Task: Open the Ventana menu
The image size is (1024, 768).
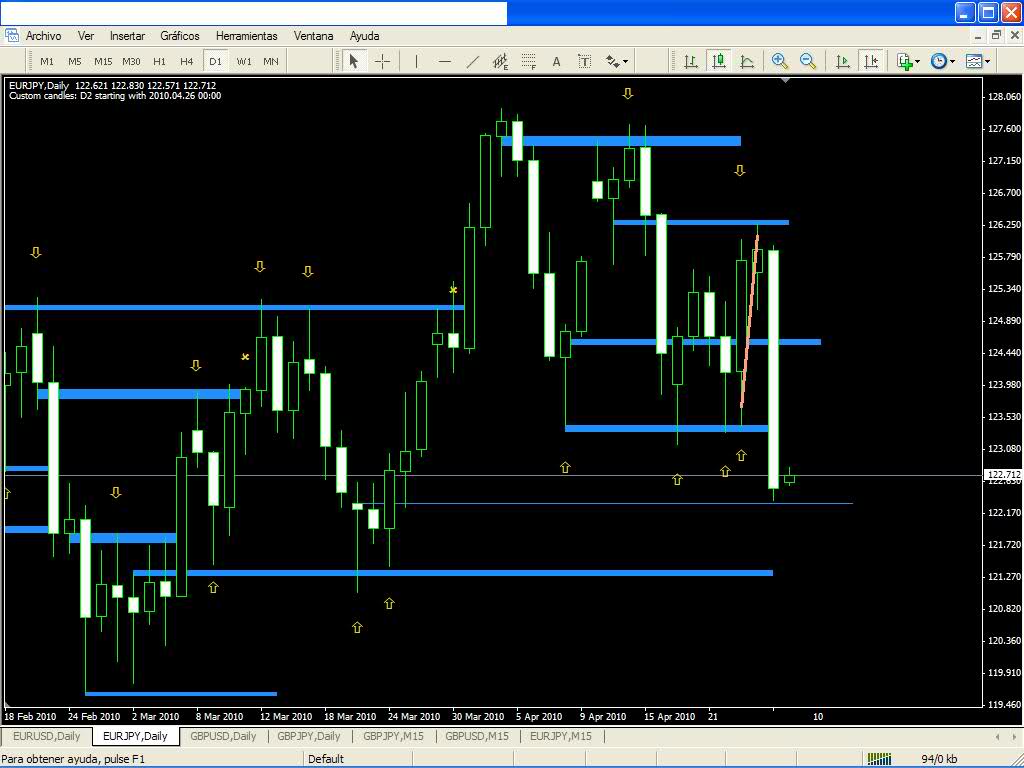Action: point(313,36)
